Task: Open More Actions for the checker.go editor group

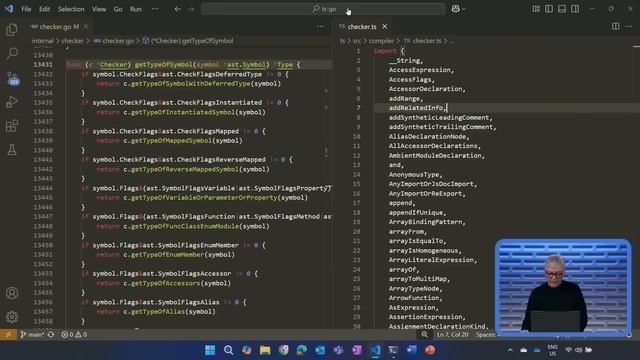Action: click(320, 27)
